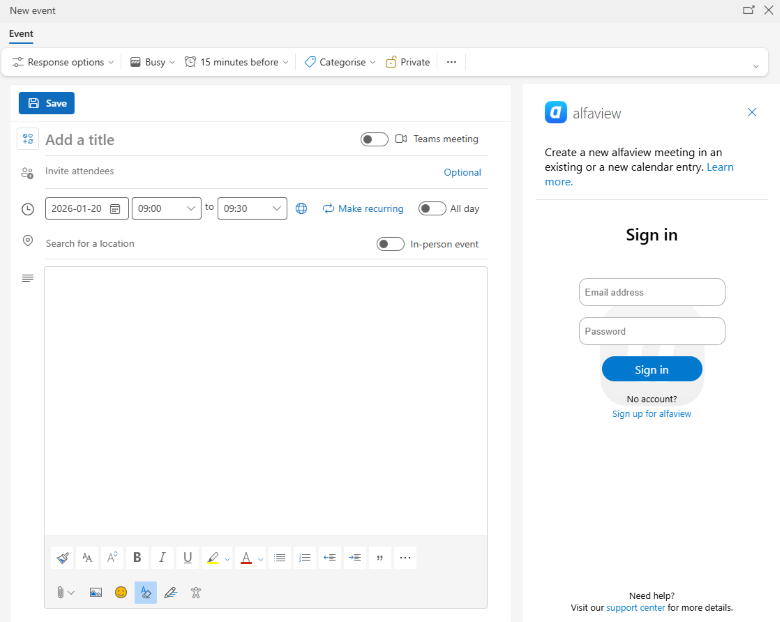Apply italic formatting to text

pos(162,558)
